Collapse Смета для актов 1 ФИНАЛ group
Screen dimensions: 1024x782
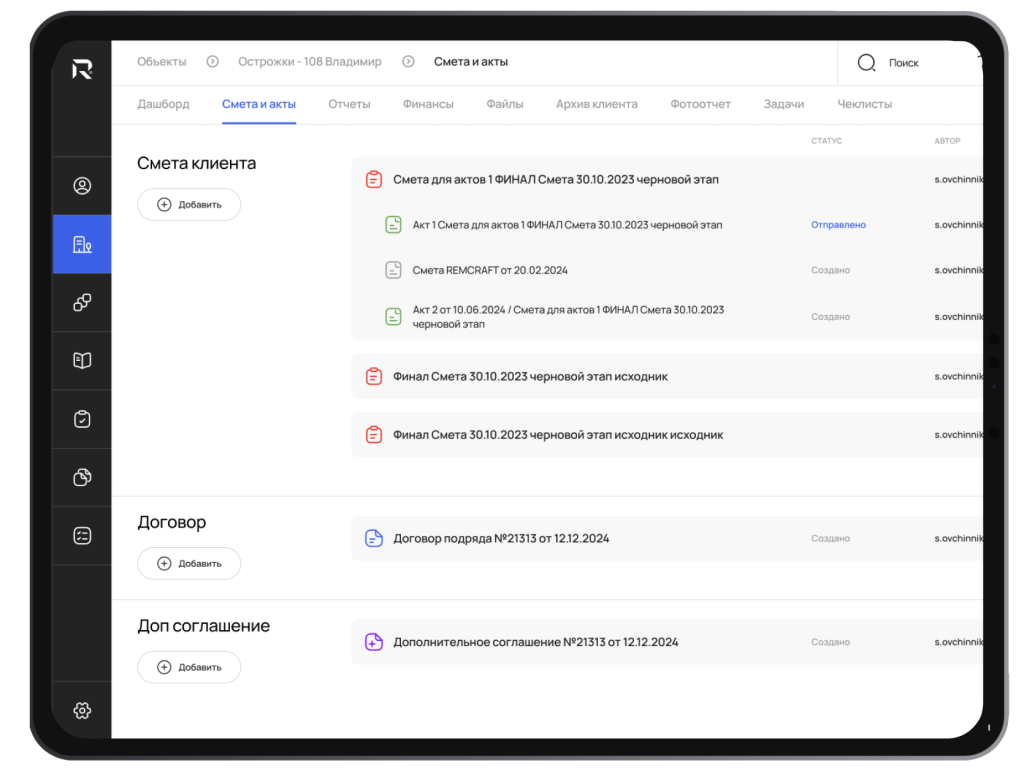tap(555, 180)
